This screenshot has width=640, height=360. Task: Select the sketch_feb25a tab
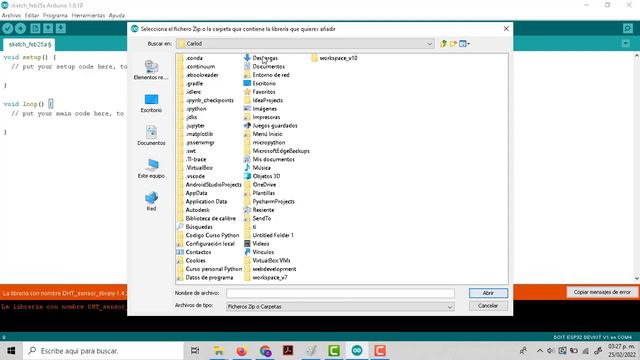tap(29, 44)
